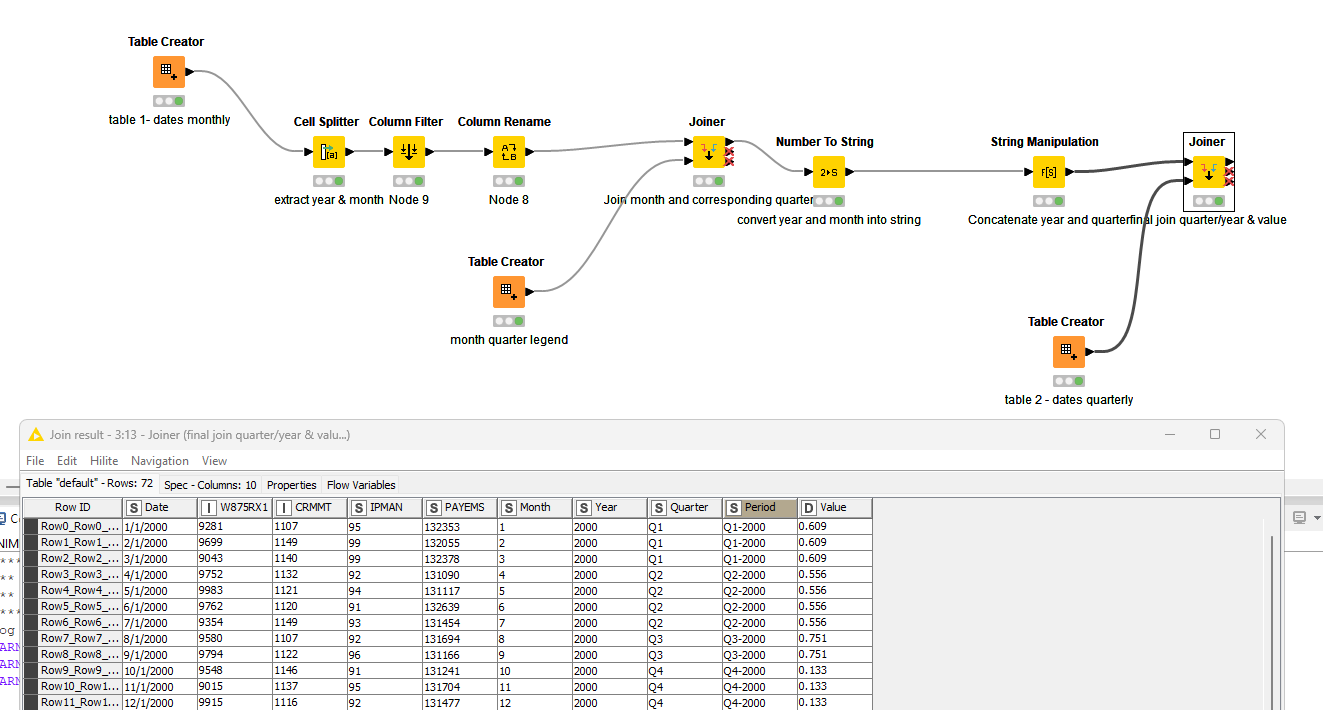Select the Row5 entry in the join result

[x=70, y=606]
